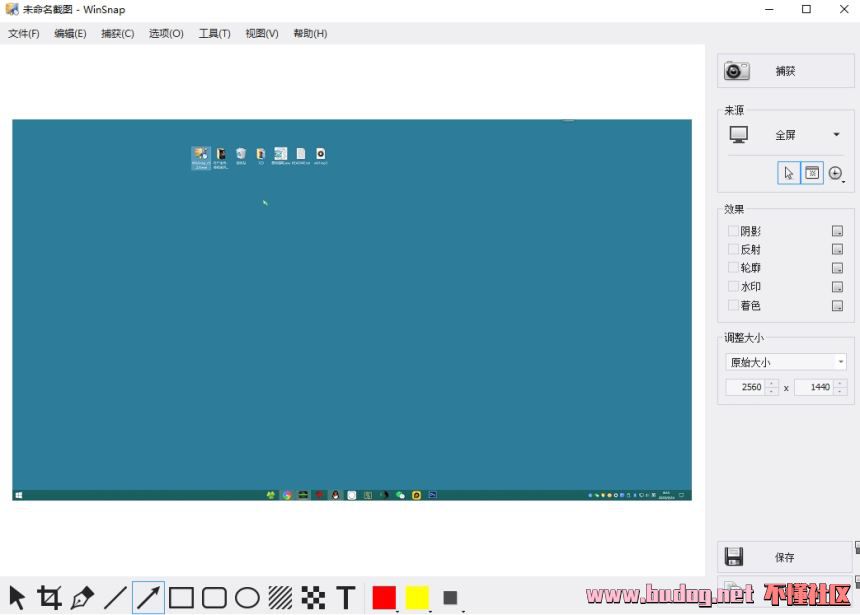
Task: Open the 全屏 capture source dropdown
Action: 786,135
